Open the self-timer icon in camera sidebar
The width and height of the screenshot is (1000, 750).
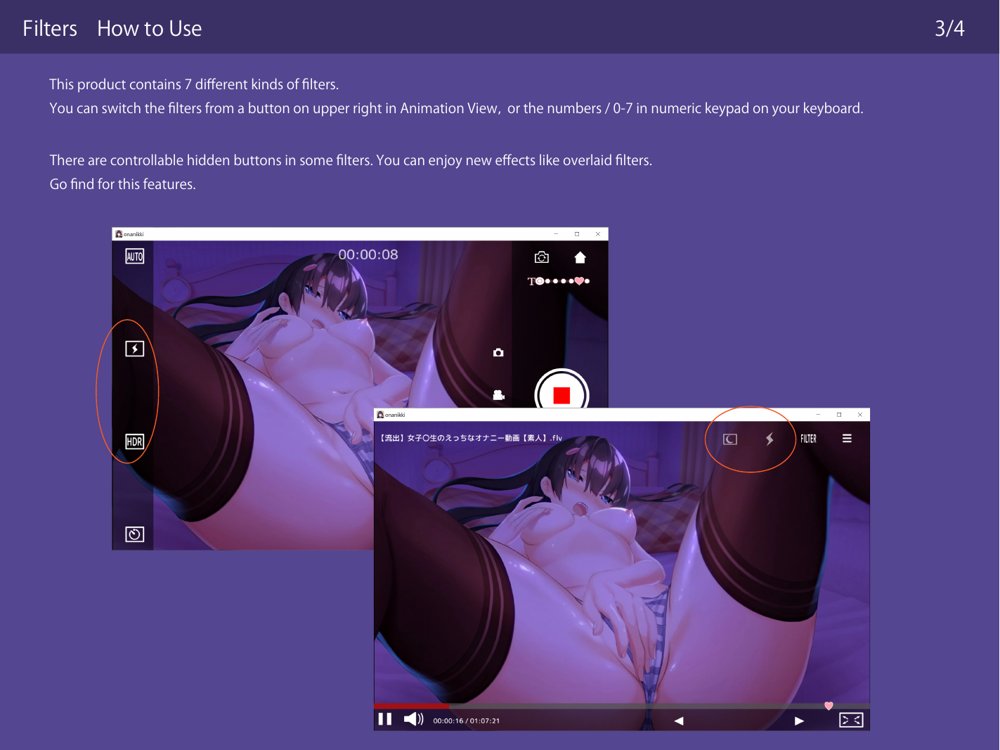coord(135,534)
